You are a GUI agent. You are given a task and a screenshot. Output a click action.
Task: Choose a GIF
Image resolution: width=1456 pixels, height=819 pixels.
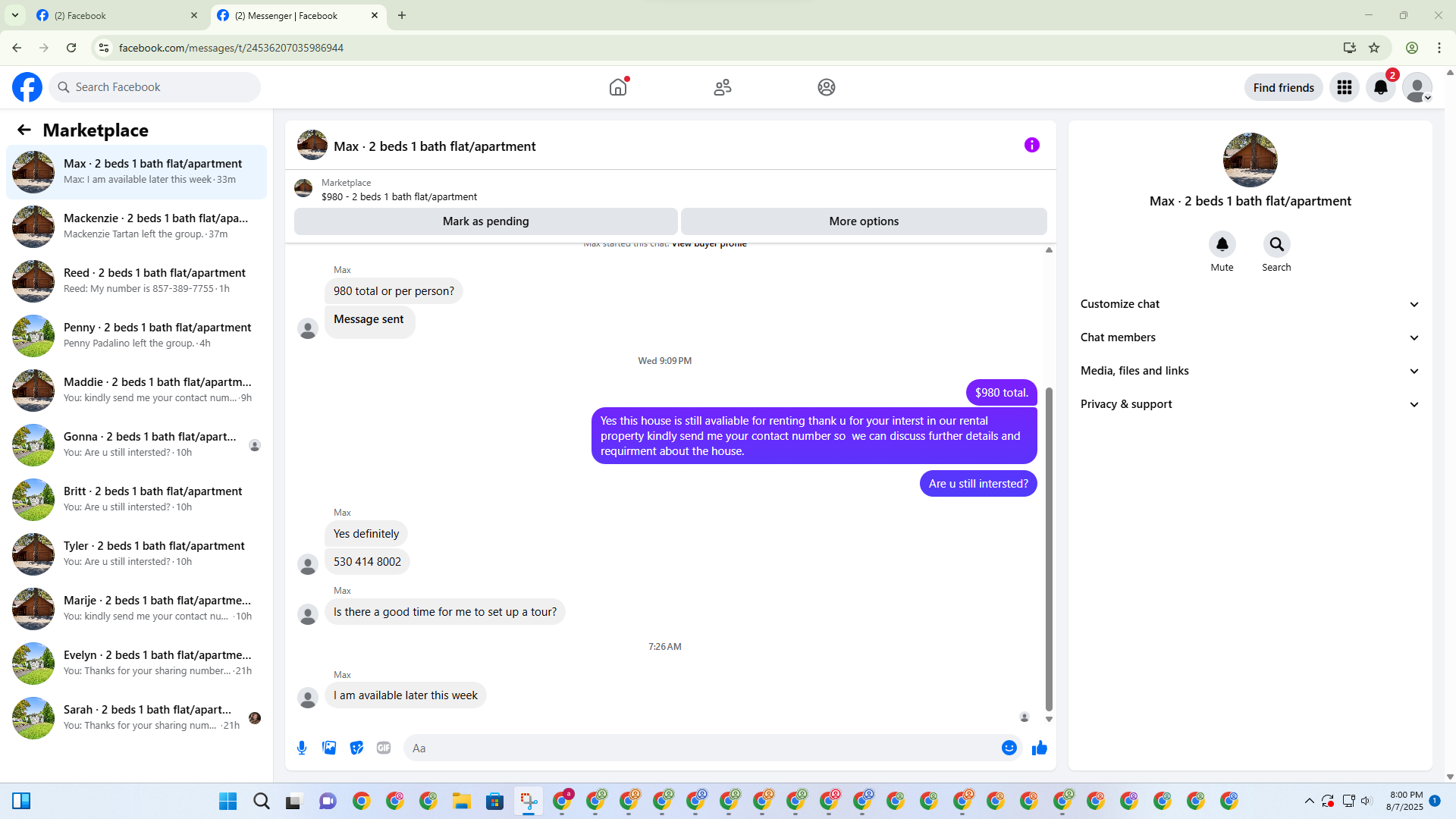(384, 748)
